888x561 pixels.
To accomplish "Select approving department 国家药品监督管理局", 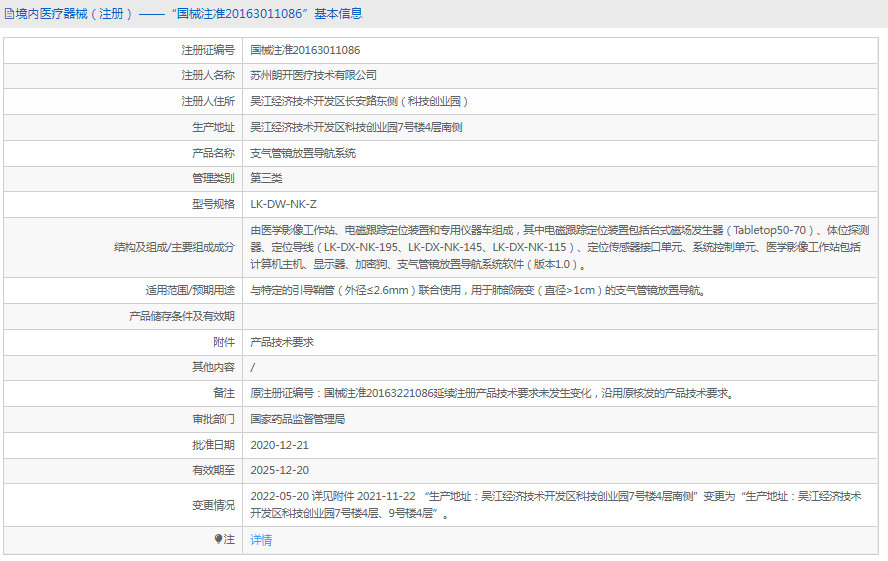I will (x=298, y=419).
